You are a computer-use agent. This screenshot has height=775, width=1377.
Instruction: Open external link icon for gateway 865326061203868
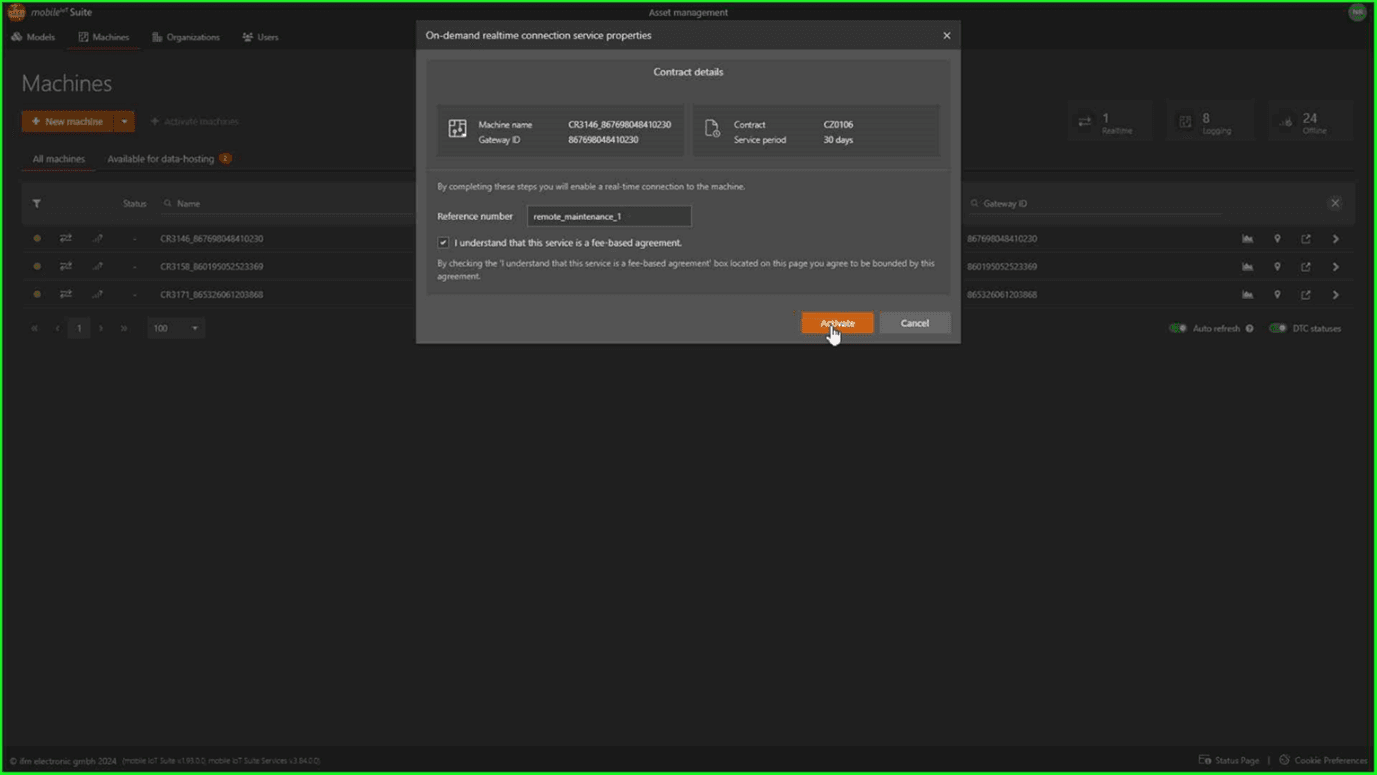click(1306, 295)
